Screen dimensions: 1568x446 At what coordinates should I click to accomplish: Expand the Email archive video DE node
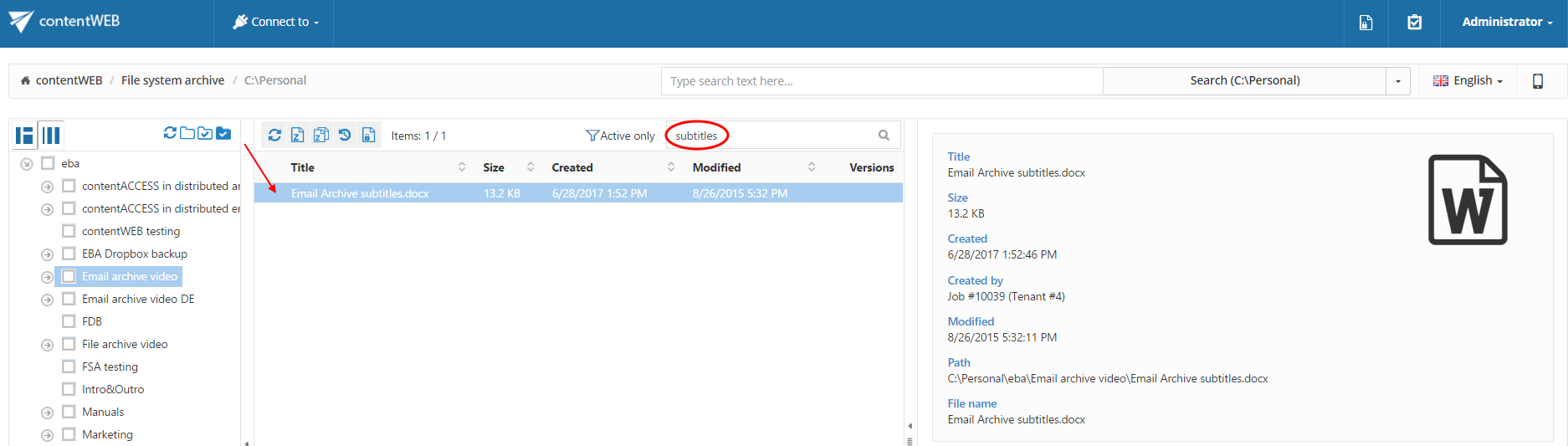click(x=47, y=300)
